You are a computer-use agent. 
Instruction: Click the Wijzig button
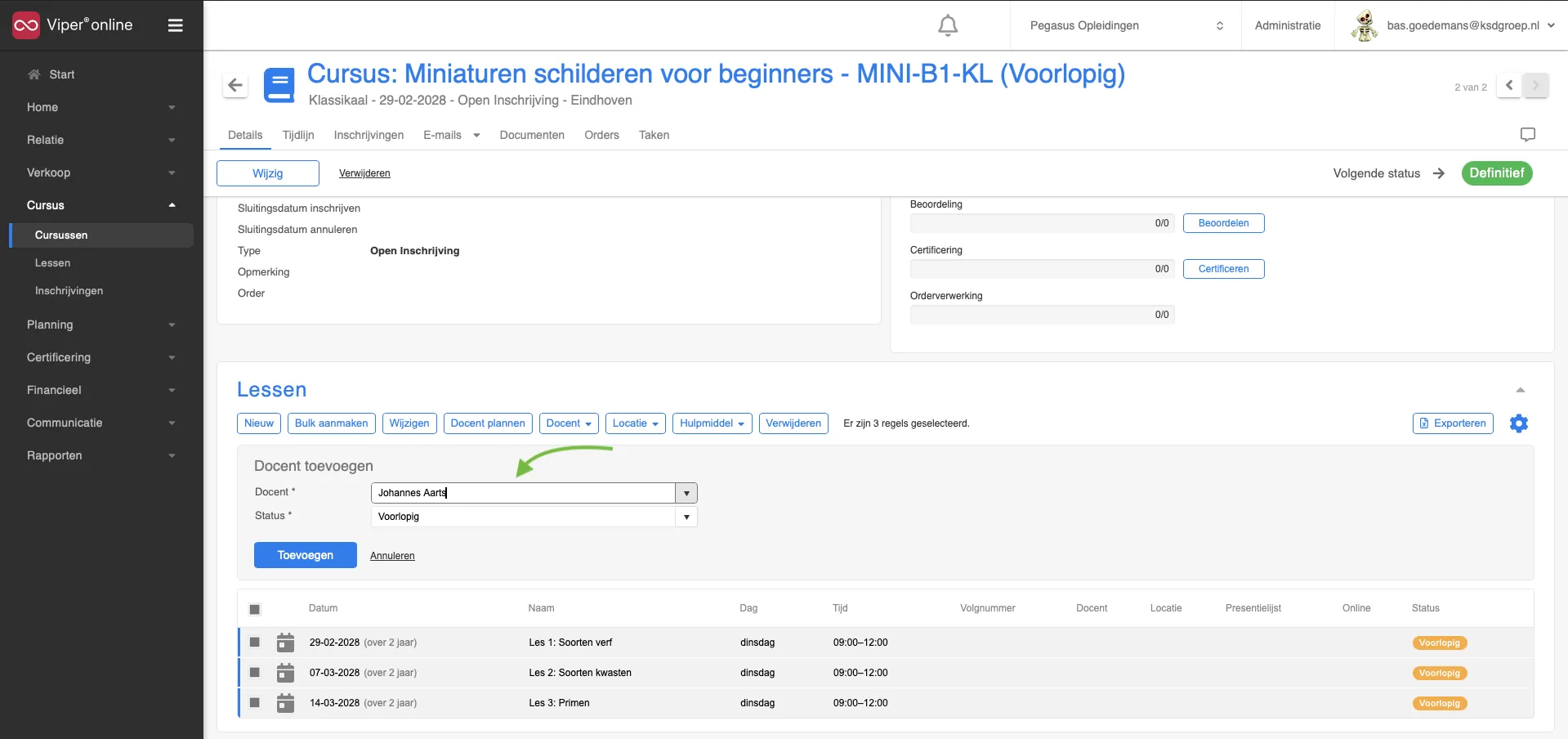tap(268, 173)
